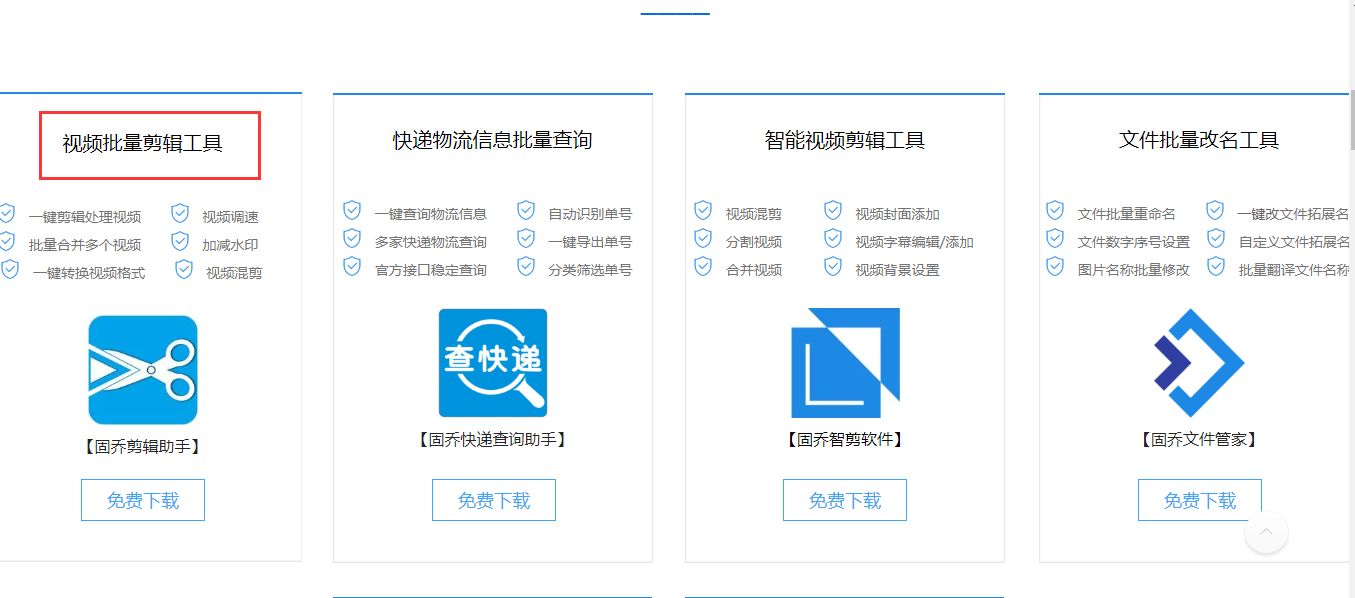Viewport: 1355px width, 598px height.
Task: Click the back-to-top round arrow button
Action: (1266, 532)
